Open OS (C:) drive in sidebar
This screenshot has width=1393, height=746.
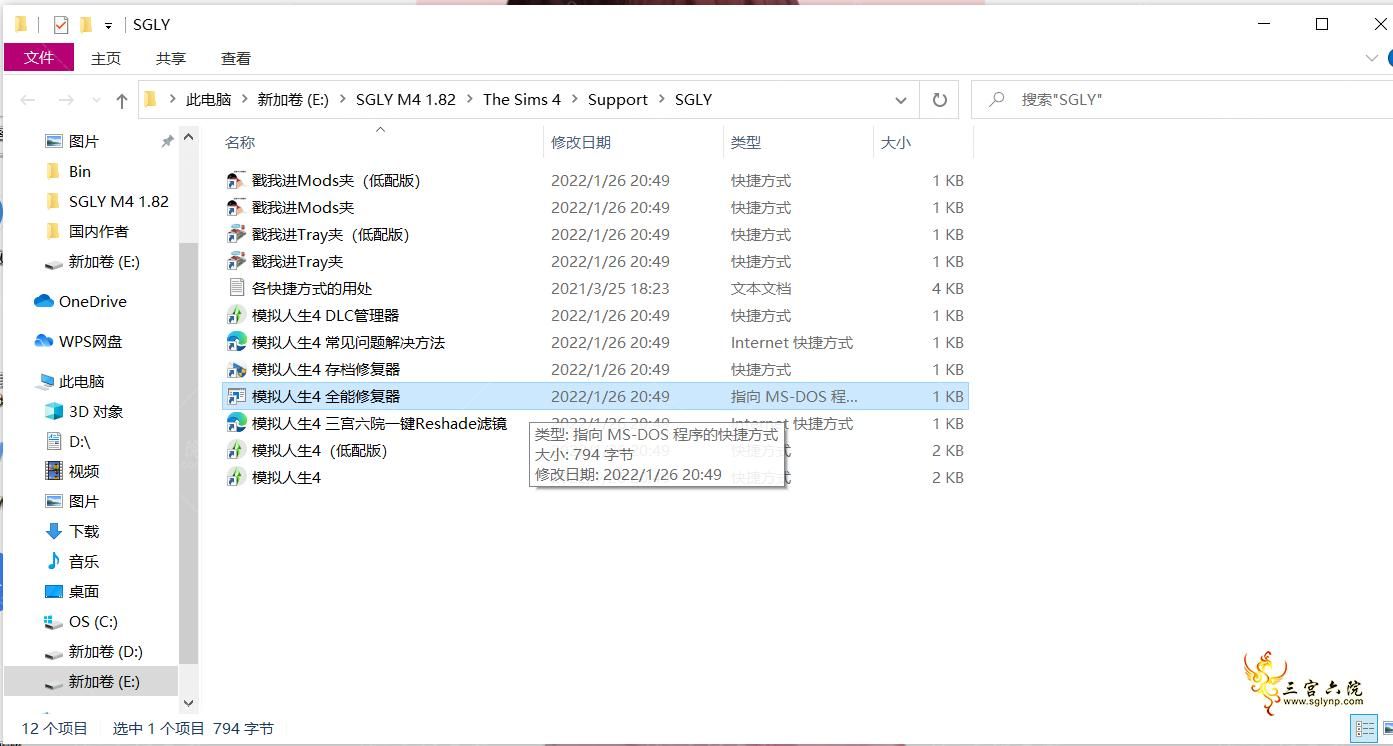(93, 622)
